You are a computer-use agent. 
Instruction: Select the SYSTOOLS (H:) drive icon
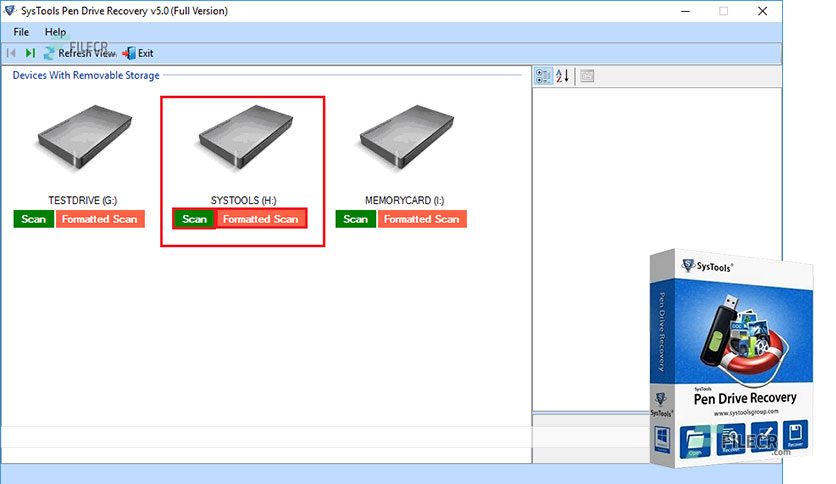pos(246,137)
